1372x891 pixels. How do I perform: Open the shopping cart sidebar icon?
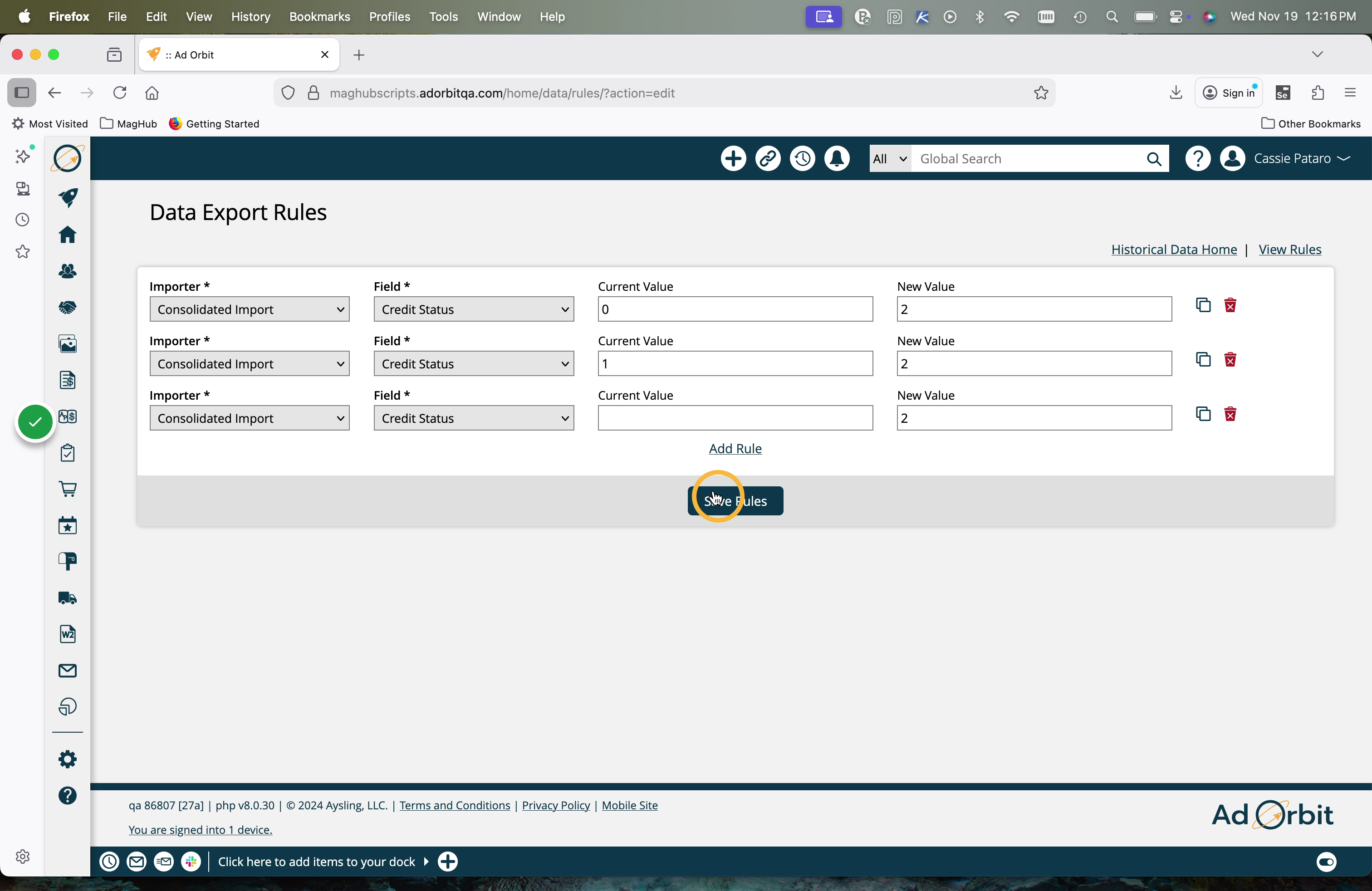[x=68, y=490]
